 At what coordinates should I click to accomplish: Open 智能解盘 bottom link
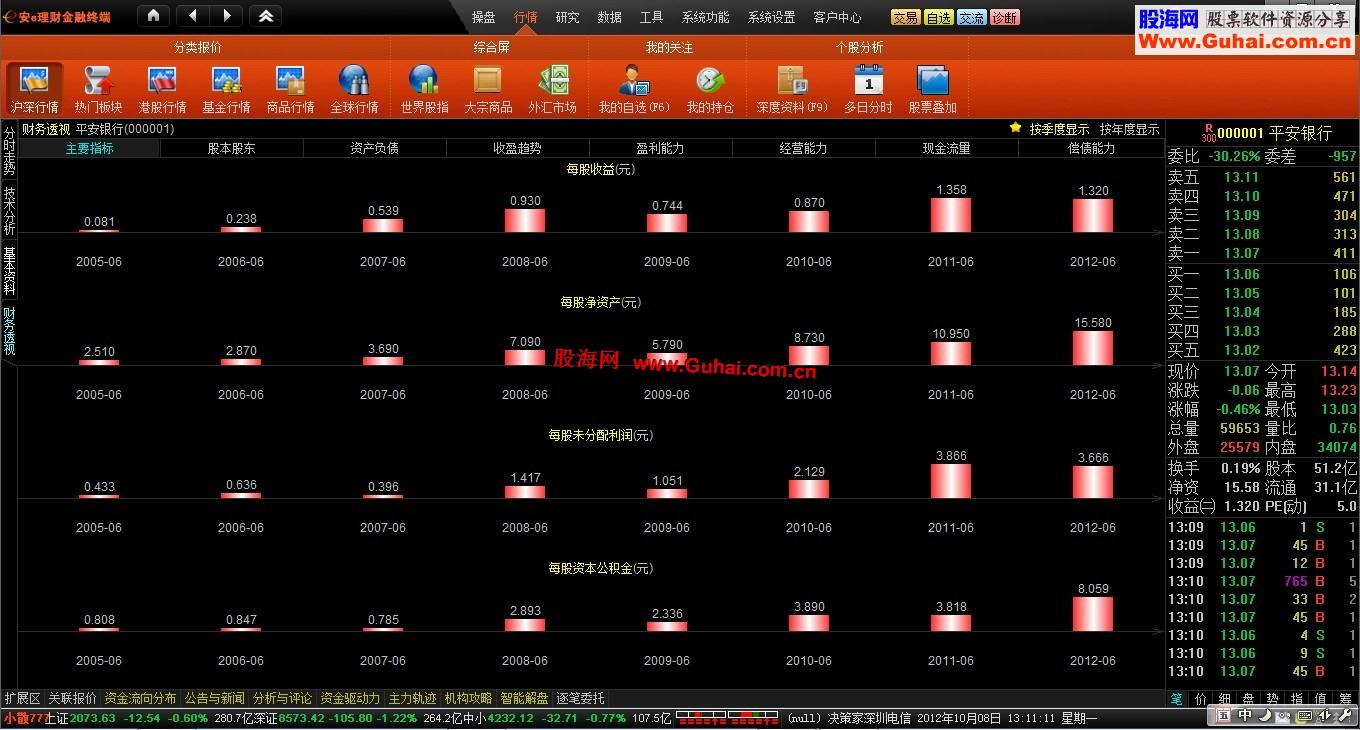coord(525,698)
